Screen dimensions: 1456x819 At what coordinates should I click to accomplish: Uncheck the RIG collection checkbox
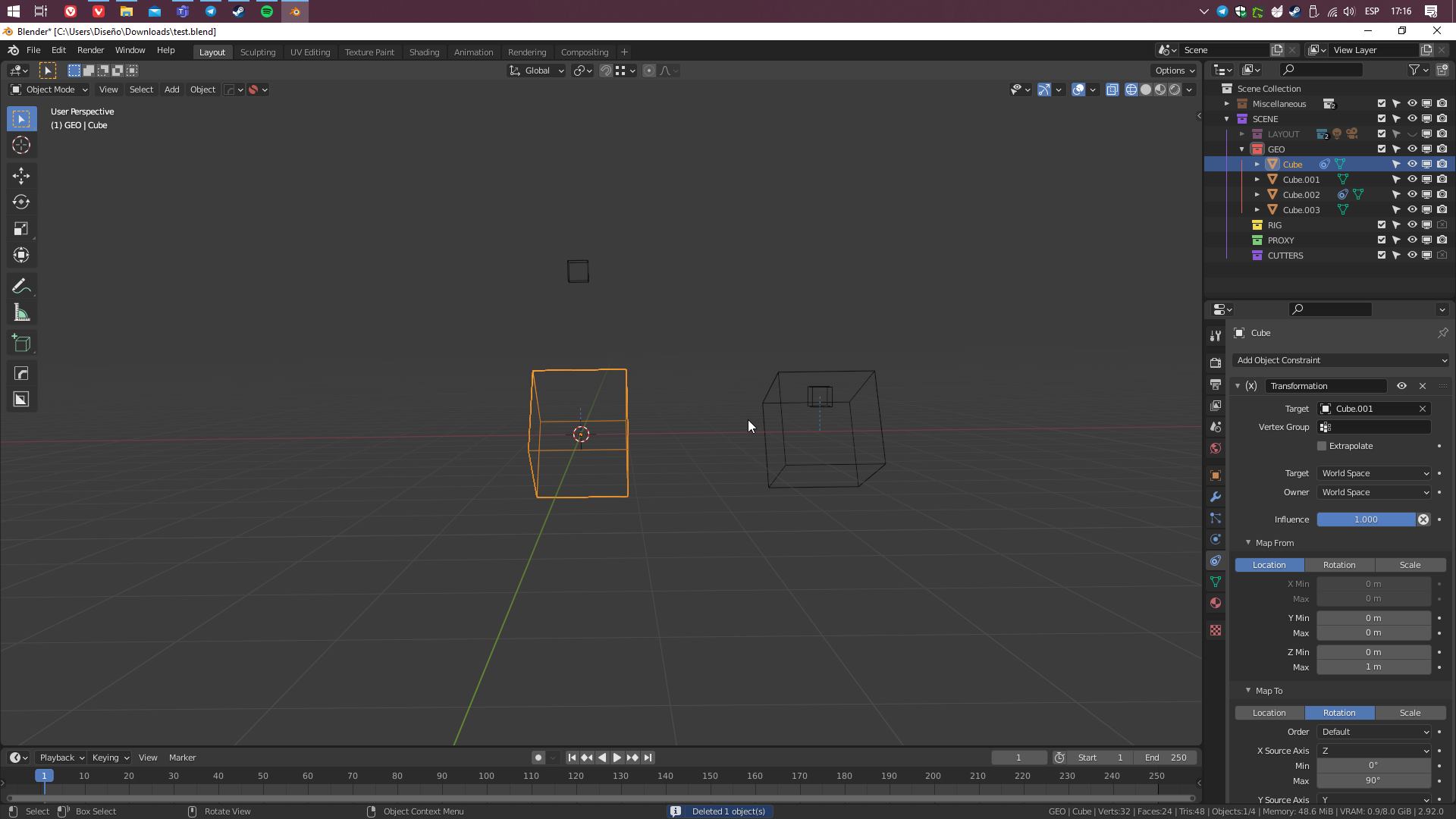(x=1381, y=225)
